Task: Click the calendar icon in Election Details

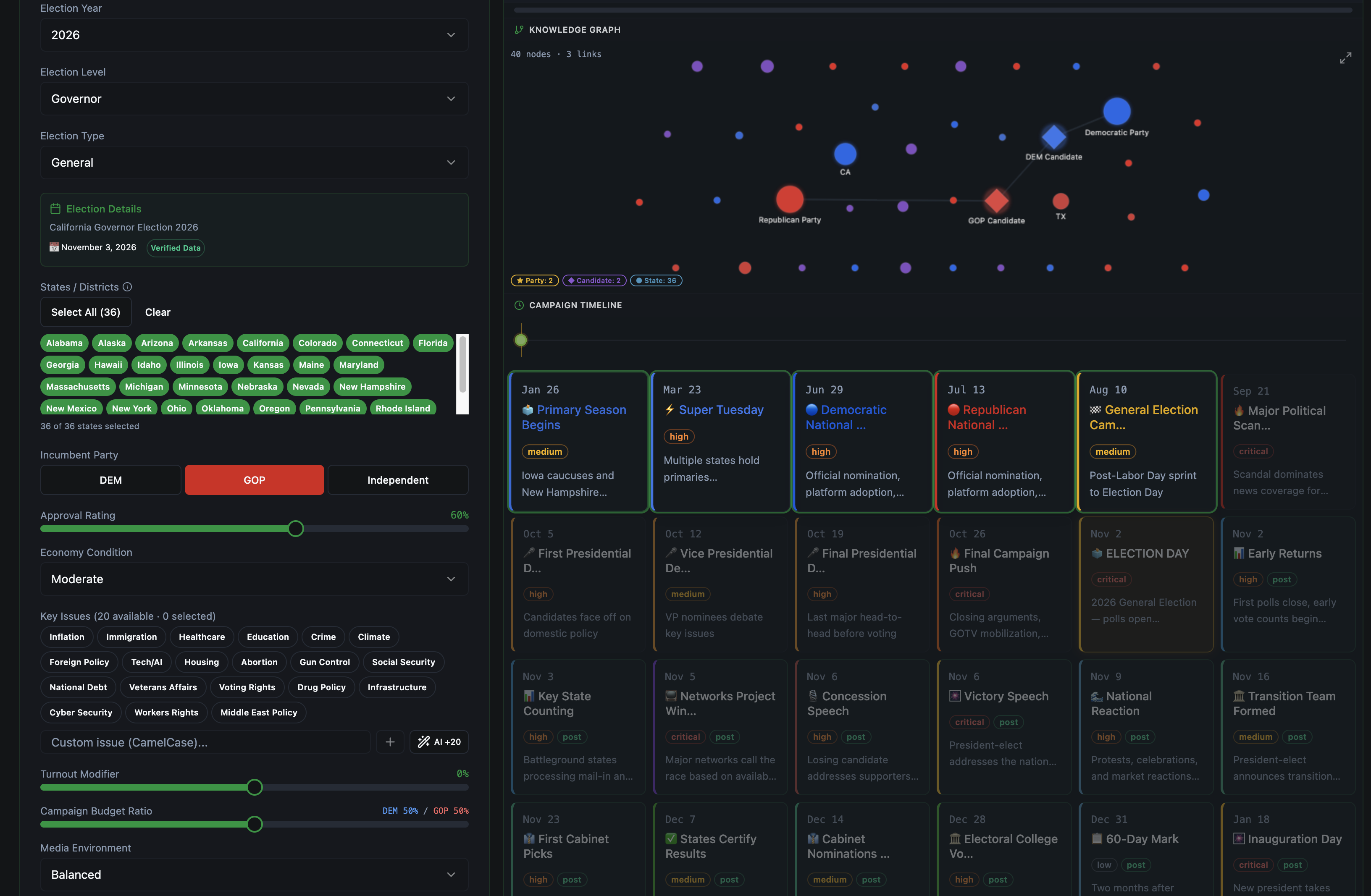Action: click(x=55, y=208)
